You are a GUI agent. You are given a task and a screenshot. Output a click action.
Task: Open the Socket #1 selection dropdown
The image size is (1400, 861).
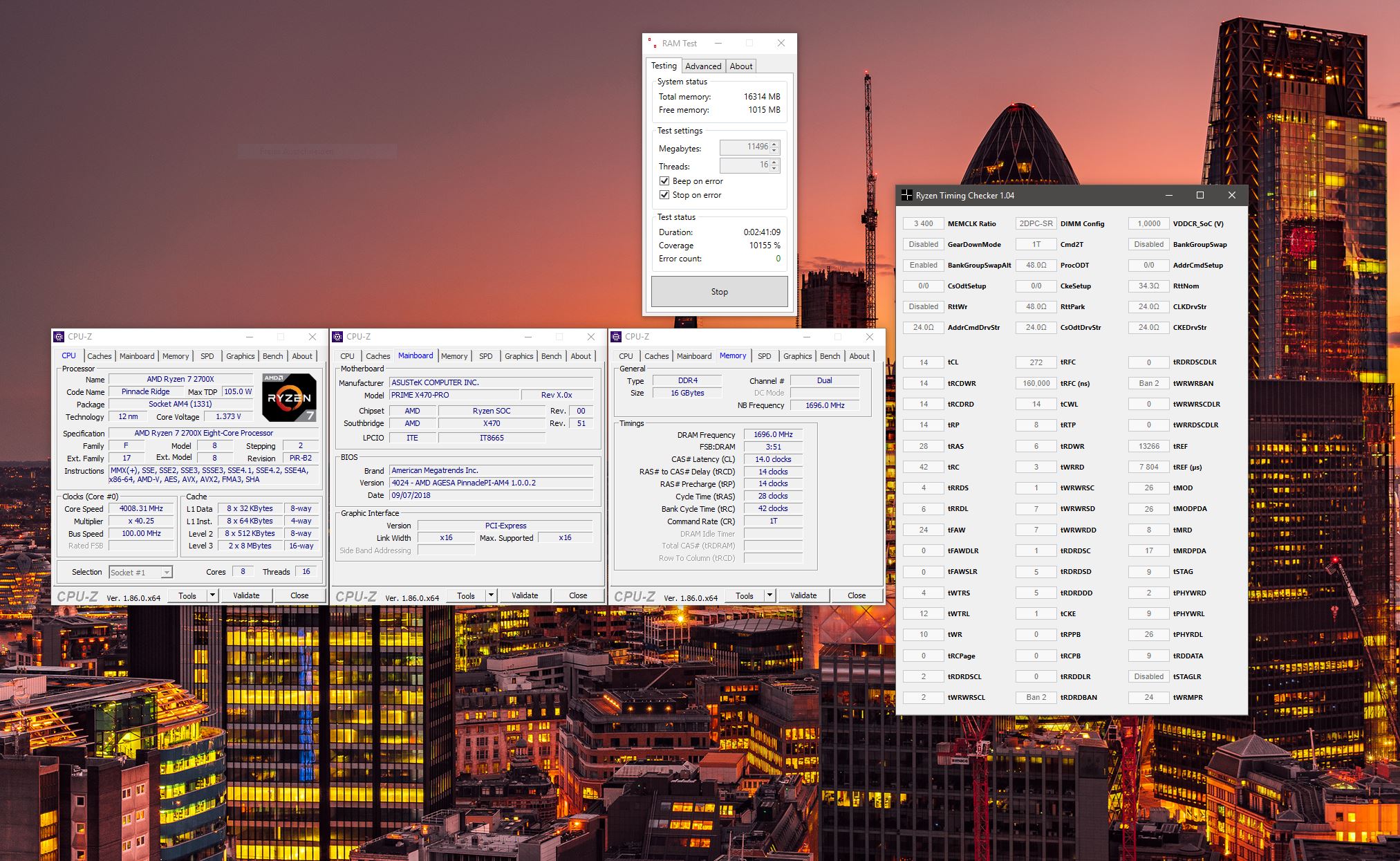[x=166, y=573]
